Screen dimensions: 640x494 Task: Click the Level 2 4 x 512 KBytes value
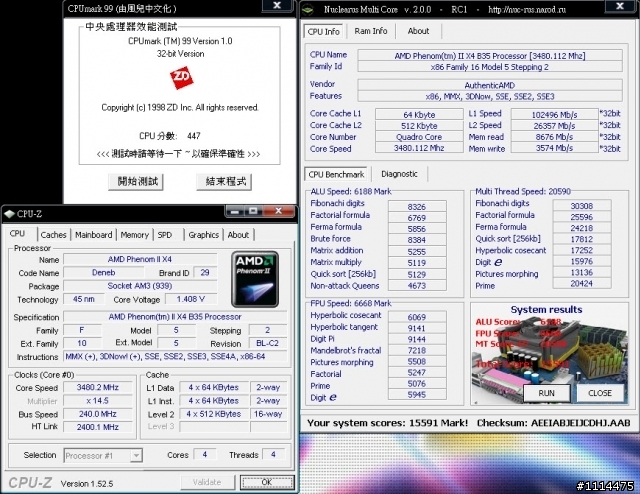pyautogui.click(x=213, y=414)
